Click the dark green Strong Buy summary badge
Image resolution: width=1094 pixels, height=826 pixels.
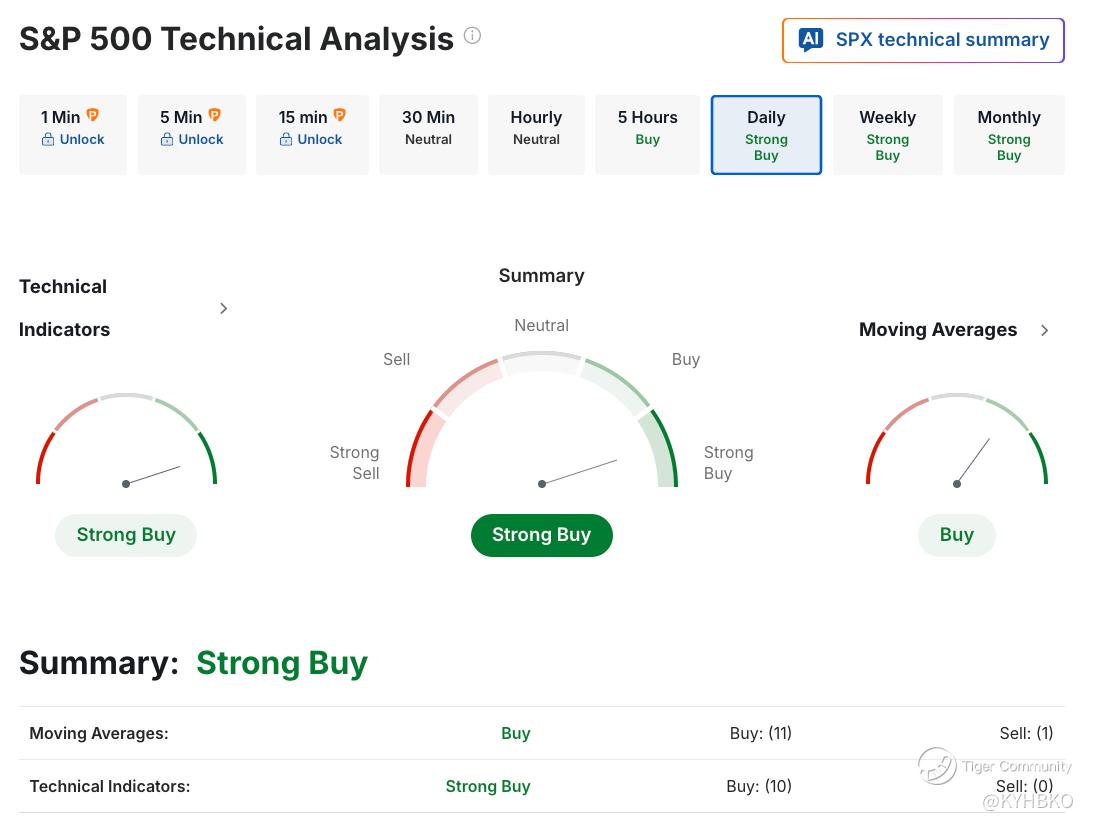[x=541, y=535]
